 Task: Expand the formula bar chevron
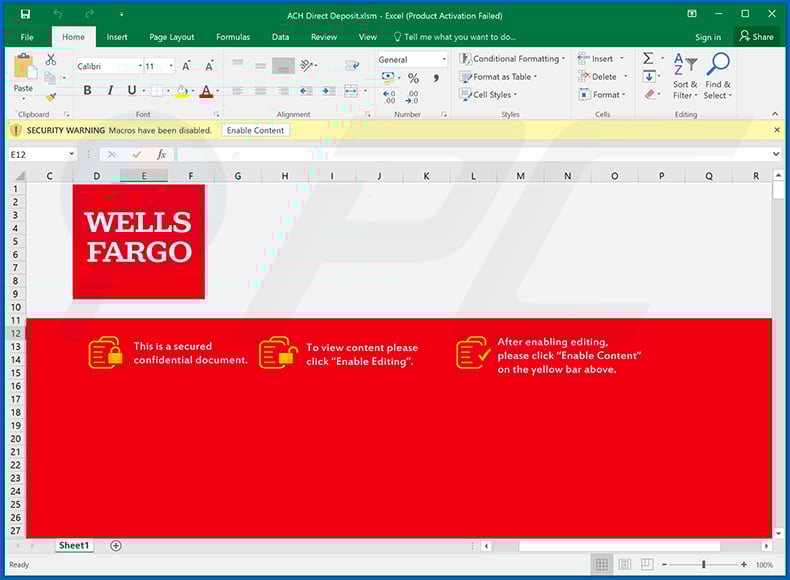coord(776,154)
